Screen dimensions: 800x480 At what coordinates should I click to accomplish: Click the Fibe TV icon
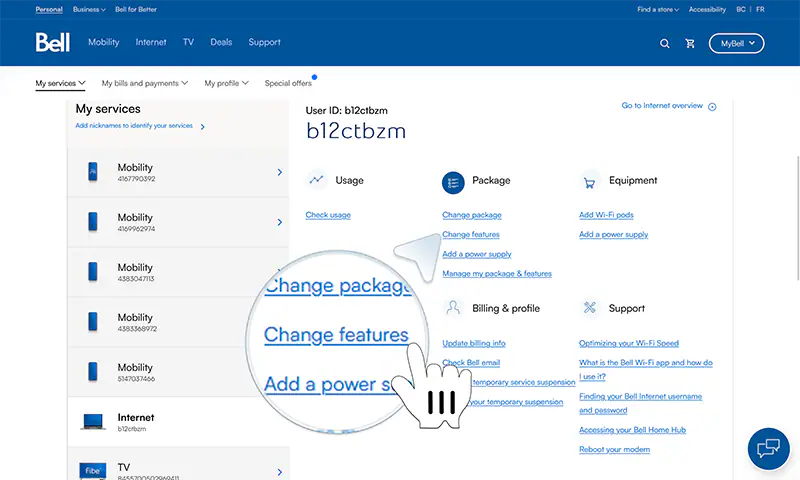pos(93,470)
